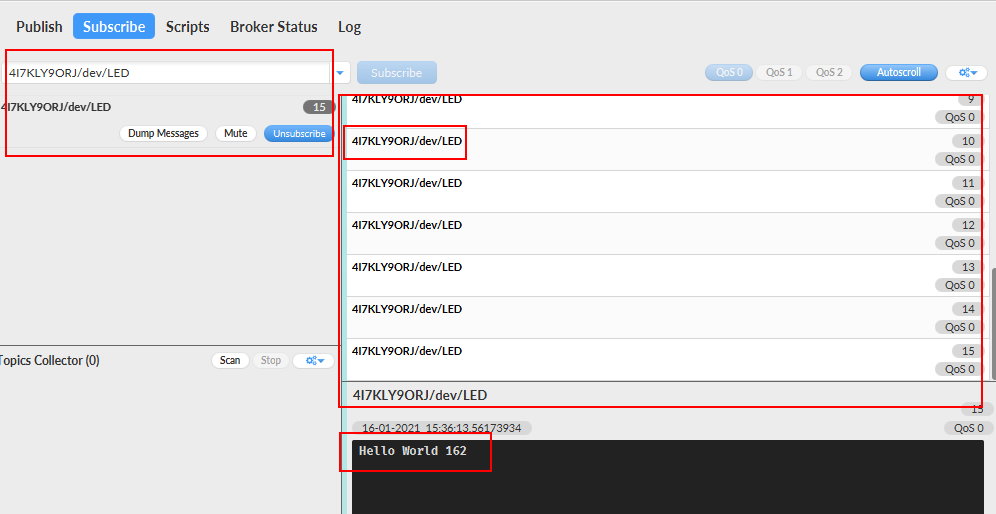This screenshot has width=996, height=514.
Task: Click the Dump Messages button
Action: [163, 133]
